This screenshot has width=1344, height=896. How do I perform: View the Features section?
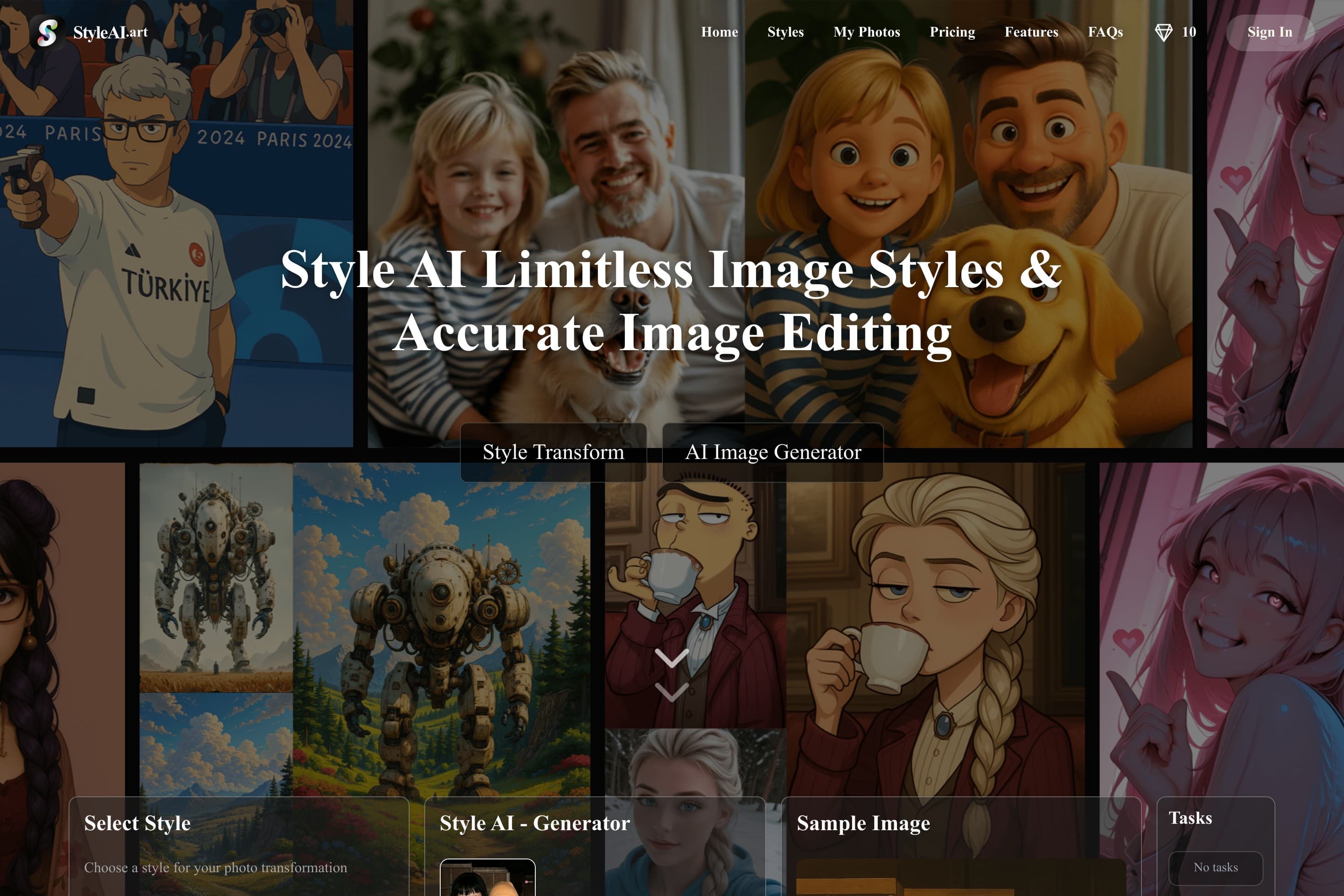coord(1031,32)
